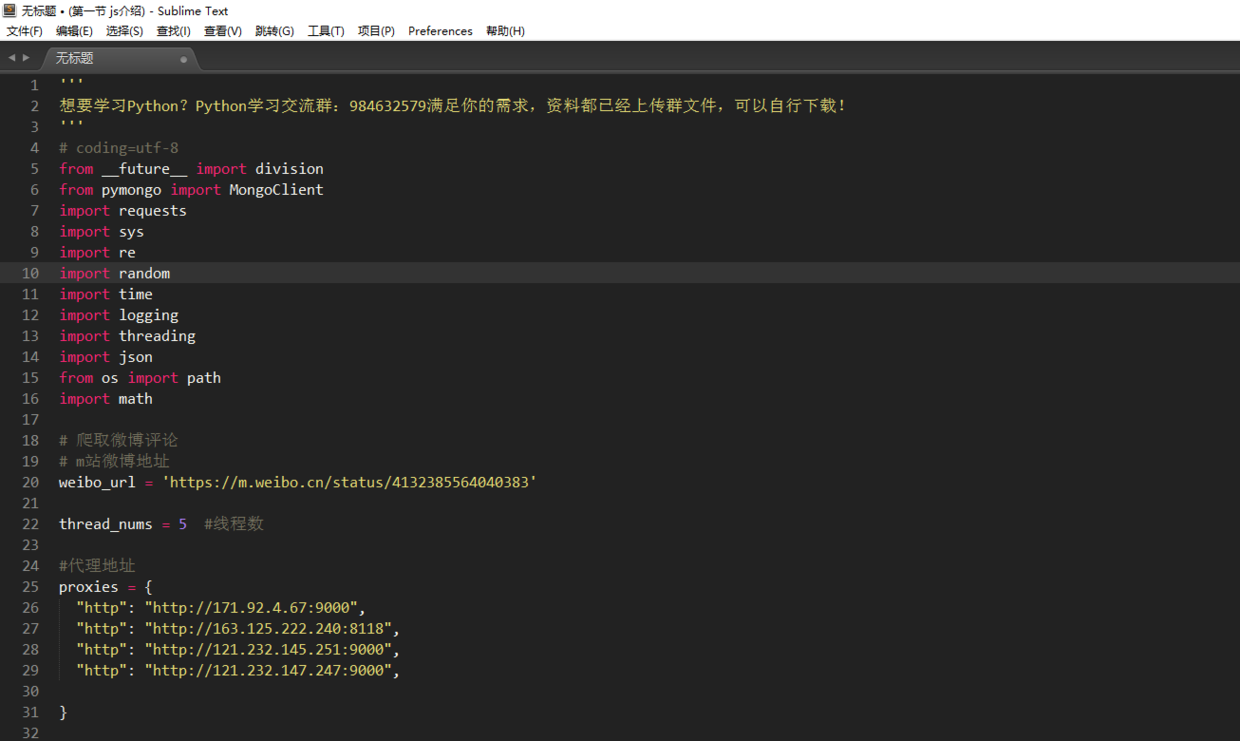Click the previous tab left arrow
The width and height of the screenshot is (1240, 741).
point(12,58)
